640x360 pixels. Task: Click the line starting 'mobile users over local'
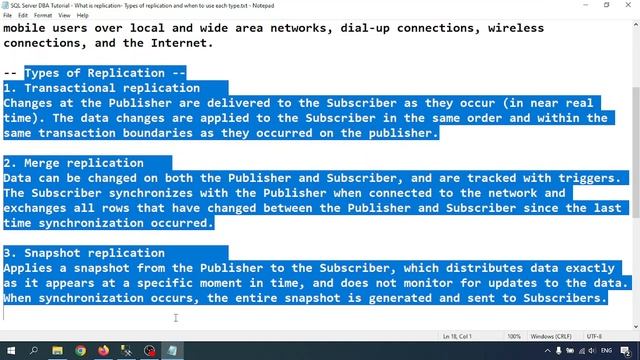pyautogui.click(x=273, y=28)
